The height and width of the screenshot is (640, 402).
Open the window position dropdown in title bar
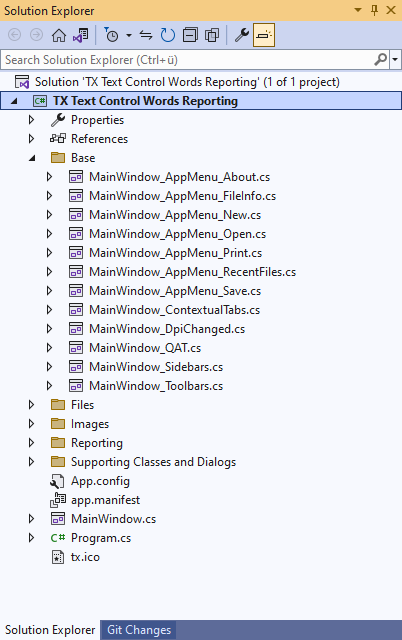[x=358, y=10]
